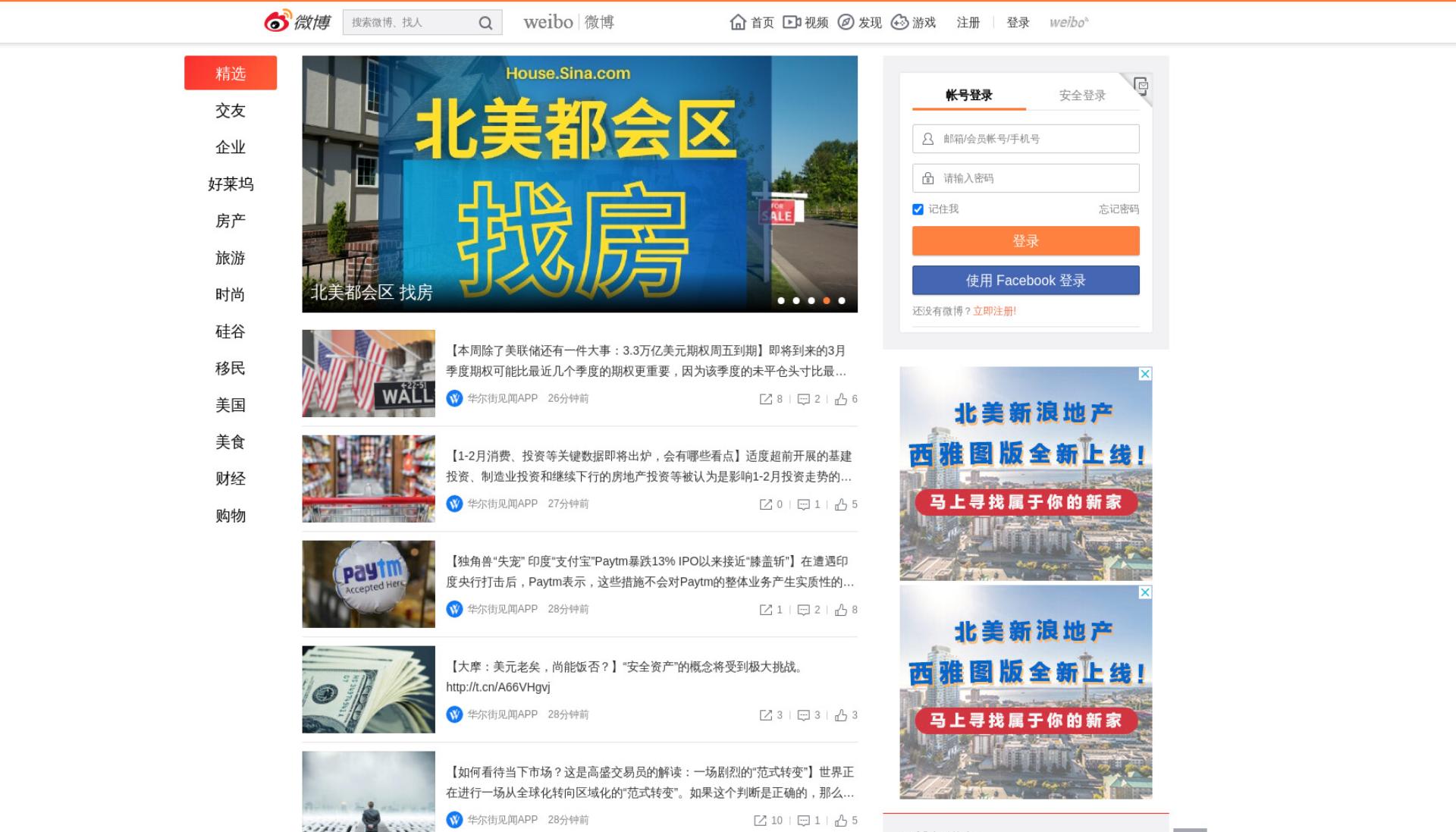Screen dimensions: 1456x832
Task: Like the Paytm post
Action: [x=846, y=610]
